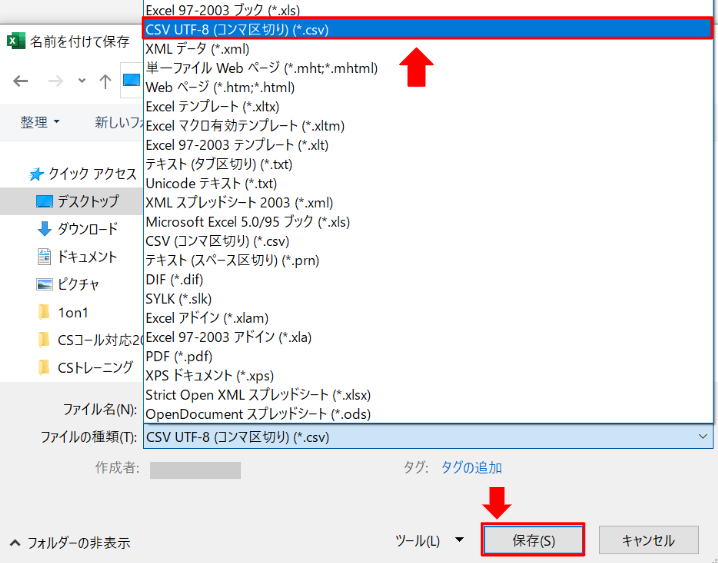This screenshot has height=563, width=718.
Task: Choose Strict Open XML スプレッドシート format
Action: click(x=428, y=395)
